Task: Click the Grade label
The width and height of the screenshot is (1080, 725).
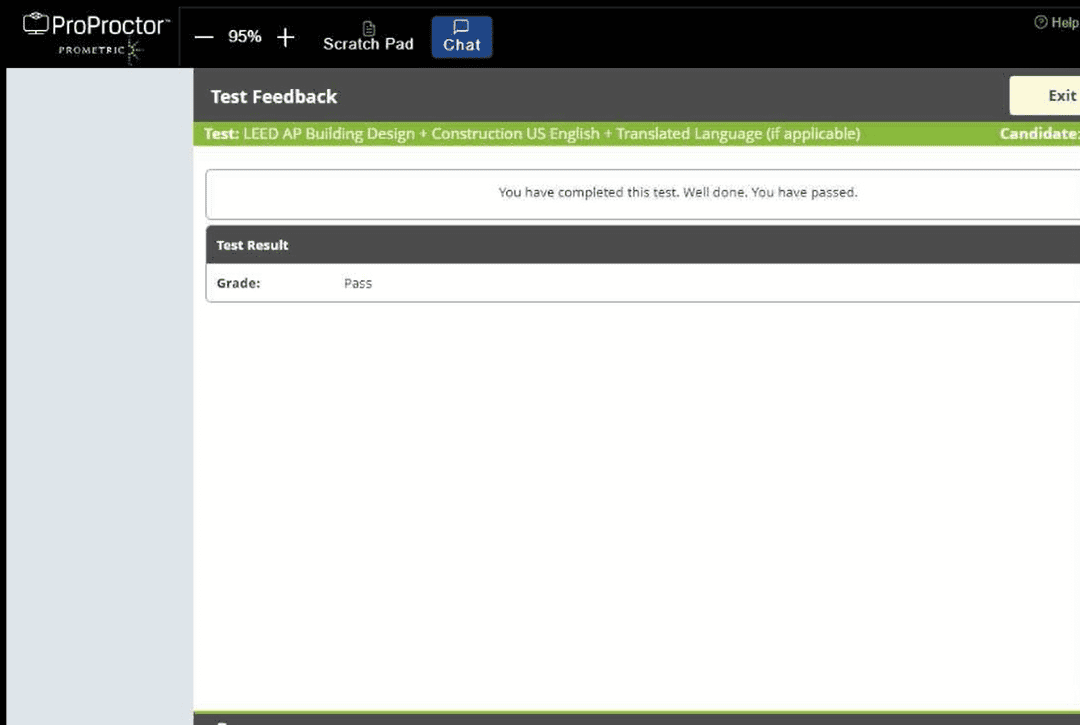Action: 238,283
